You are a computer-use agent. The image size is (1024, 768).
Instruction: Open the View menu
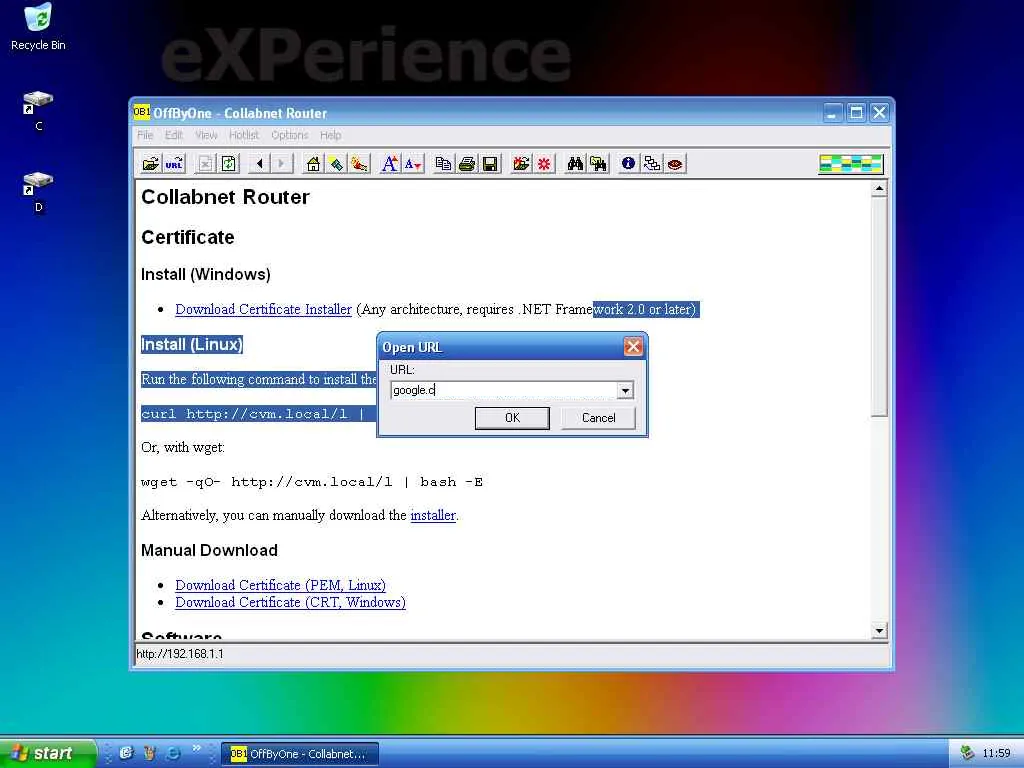tap(206, 135)
